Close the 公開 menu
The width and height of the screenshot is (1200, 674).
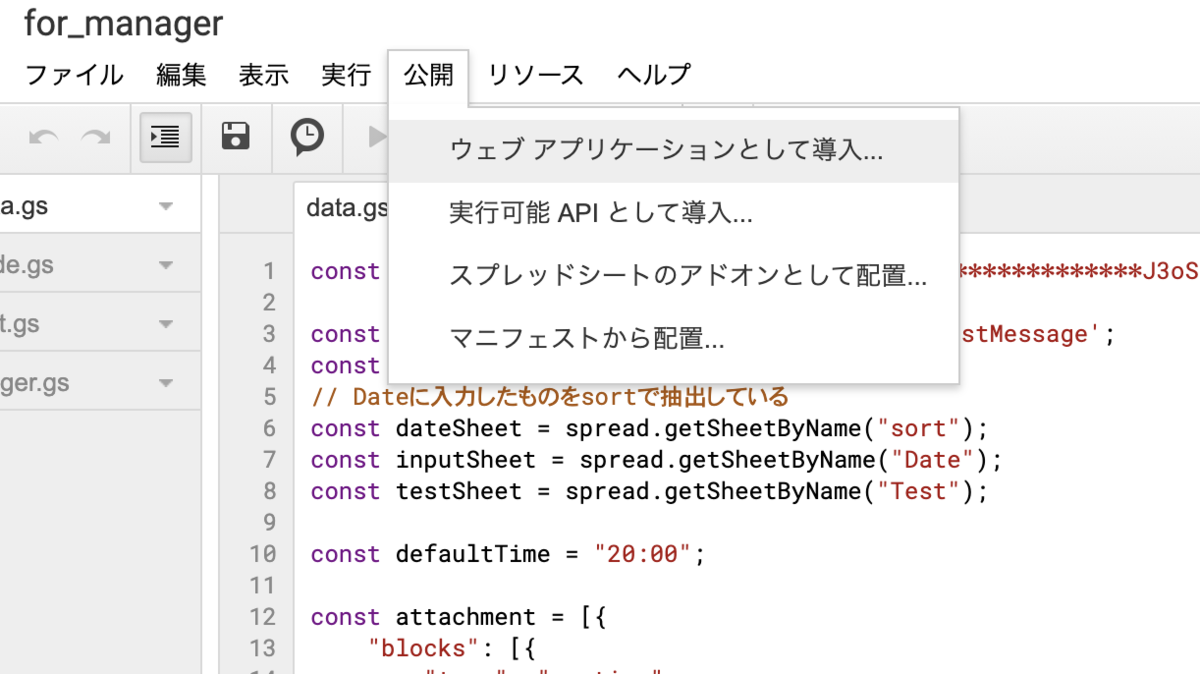click(429, 76)
